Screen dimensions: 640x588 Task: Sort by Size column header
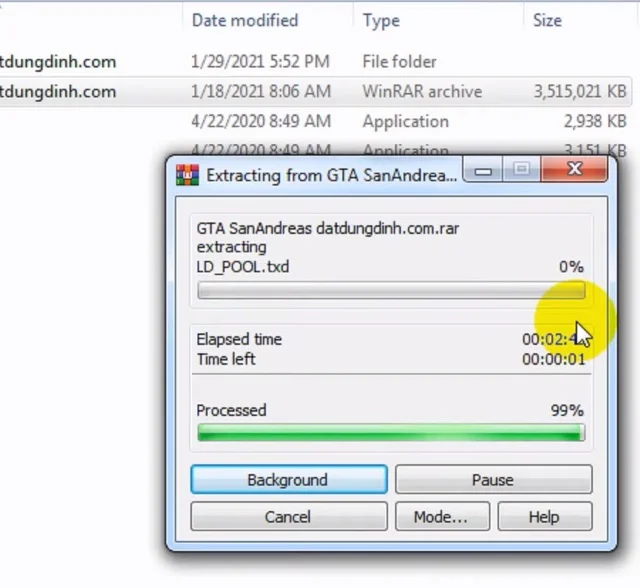coord(547,20)
